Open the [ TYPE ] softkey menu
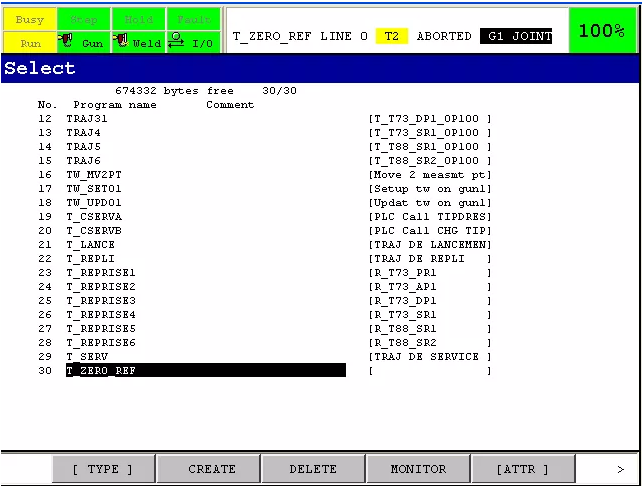 103,469
